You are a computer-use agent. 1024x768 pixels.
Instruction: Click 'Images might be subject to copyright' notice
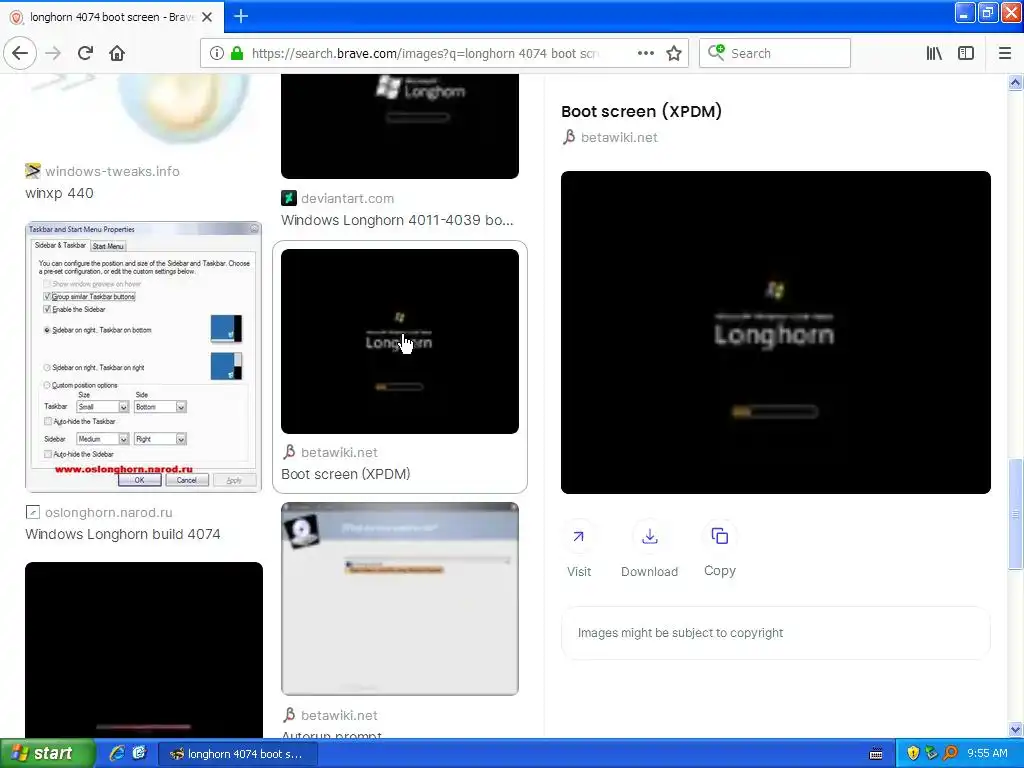(680, 633)
